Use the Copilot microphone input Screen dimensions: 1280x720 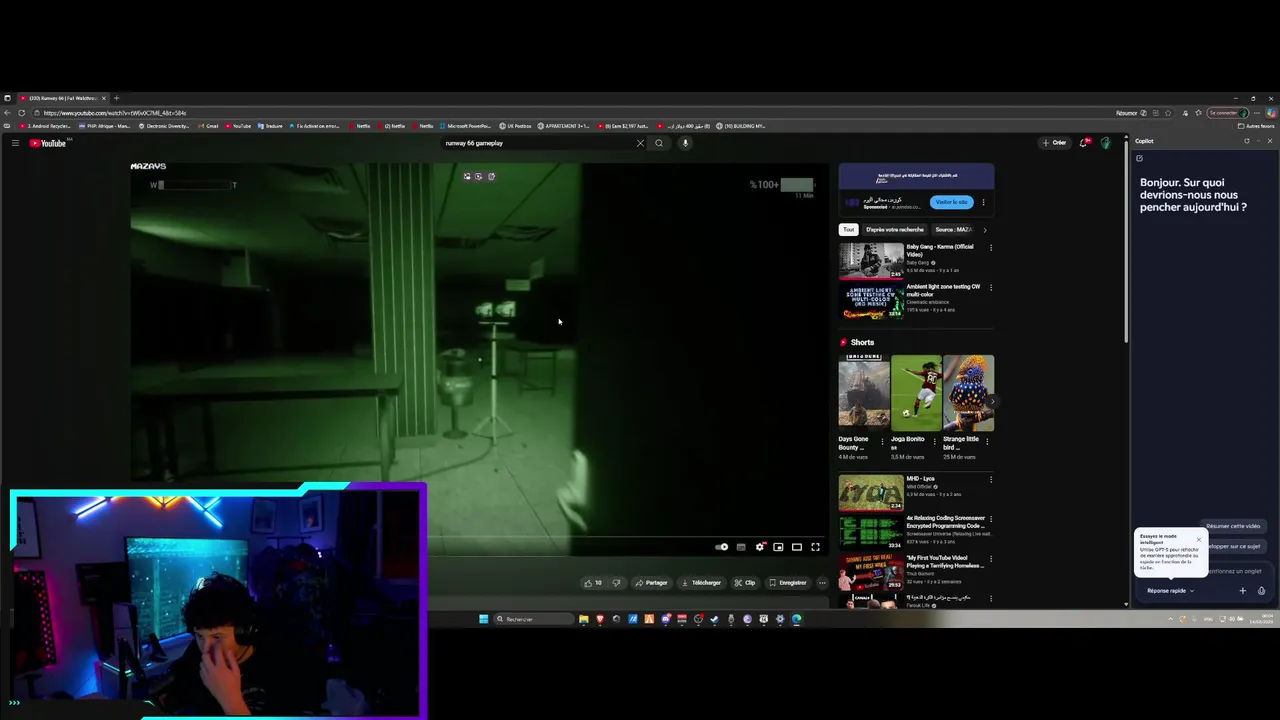[1261, 591]
